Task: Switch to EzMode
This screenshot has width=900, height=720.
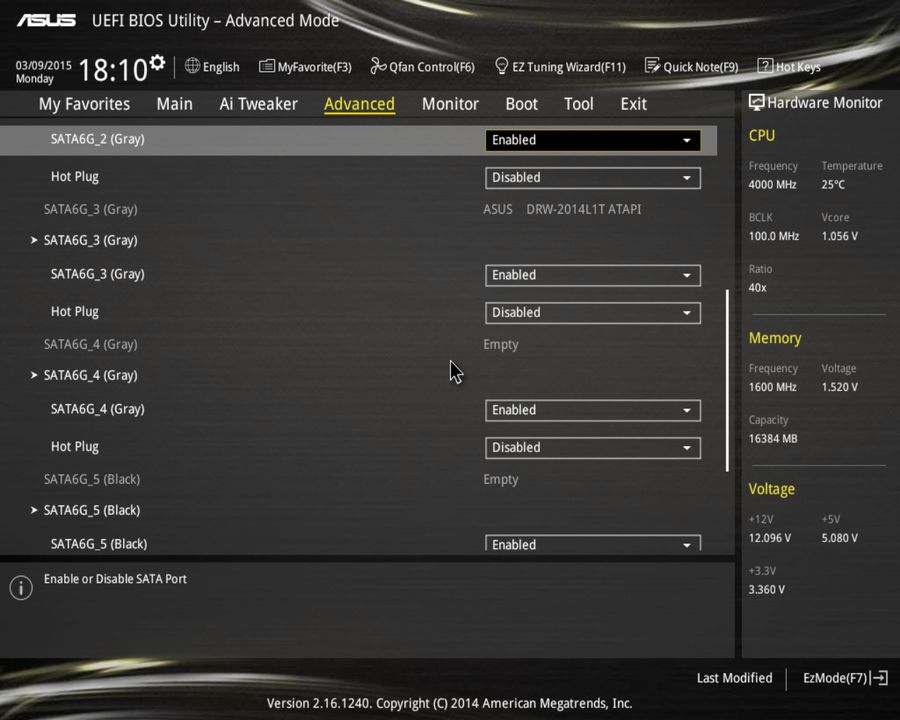Action: (x=836, y=677)
